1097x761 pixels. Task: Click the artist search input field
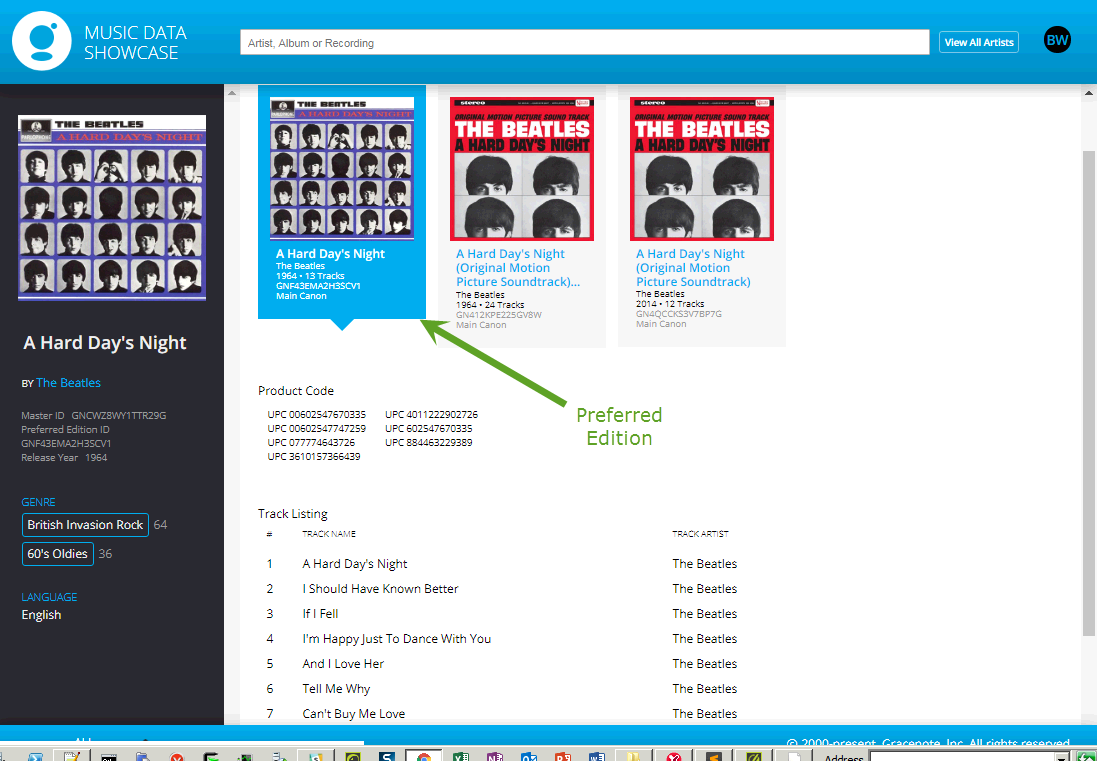pyautogui.click(x=584, y=43)
